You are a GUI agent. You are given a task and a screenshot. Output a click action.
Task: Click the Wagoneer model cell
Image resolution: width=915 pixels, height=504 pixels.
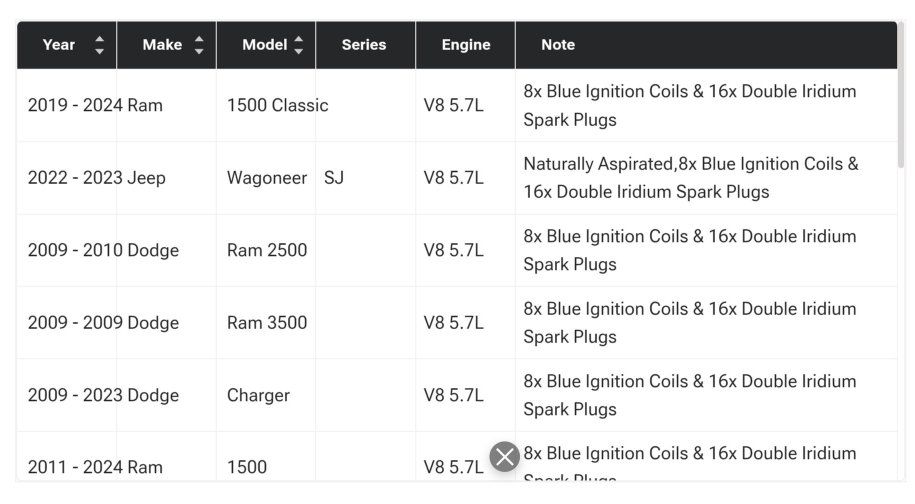[x=267, y=178]
